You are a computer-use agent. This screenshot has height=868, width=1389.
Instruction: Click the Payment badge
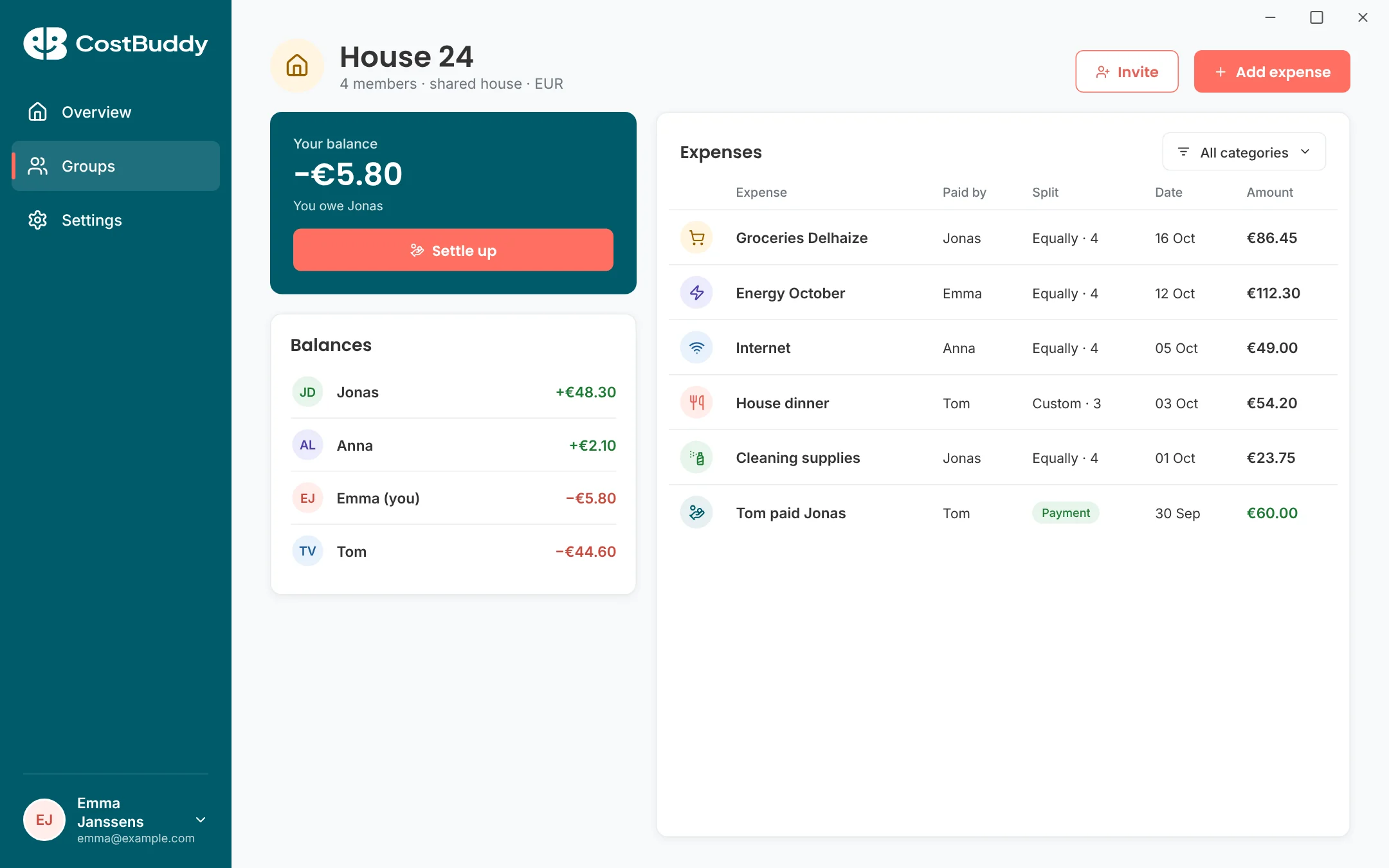pos(1066,513)
